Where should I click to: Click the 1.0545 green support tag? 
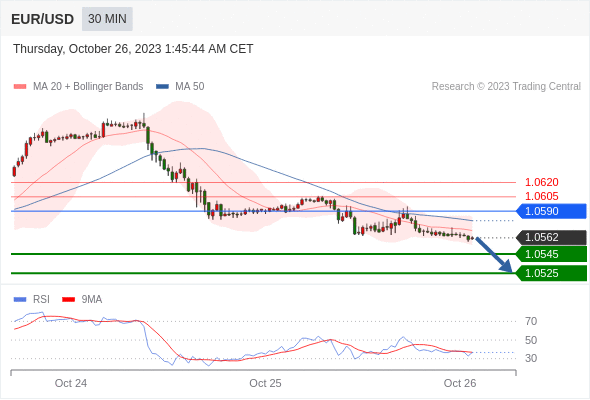click(551, 254)
